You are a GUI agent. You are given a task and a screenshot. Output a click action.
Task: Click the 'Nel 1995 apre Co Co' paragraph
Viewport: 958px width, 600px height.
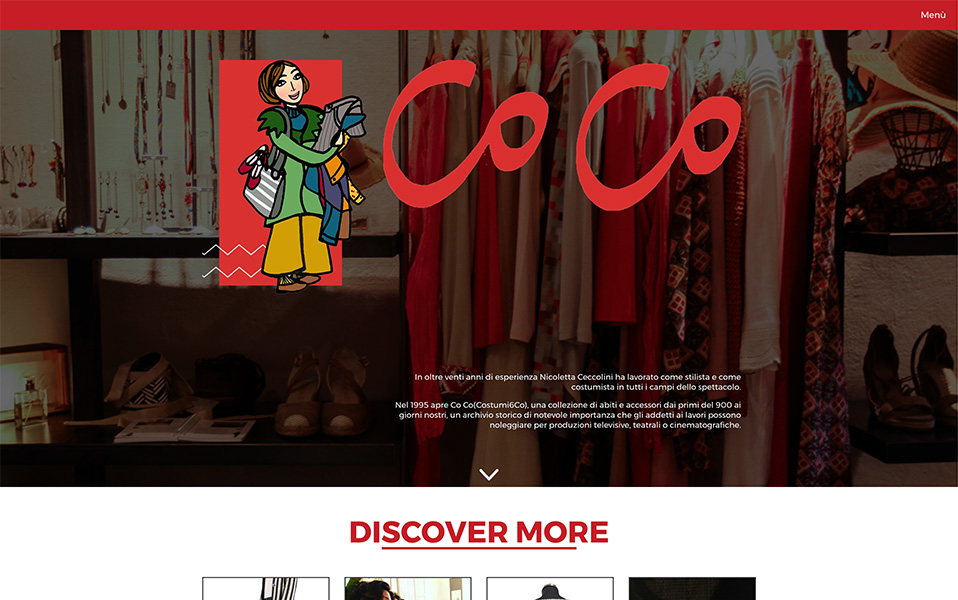click(568, 415)
